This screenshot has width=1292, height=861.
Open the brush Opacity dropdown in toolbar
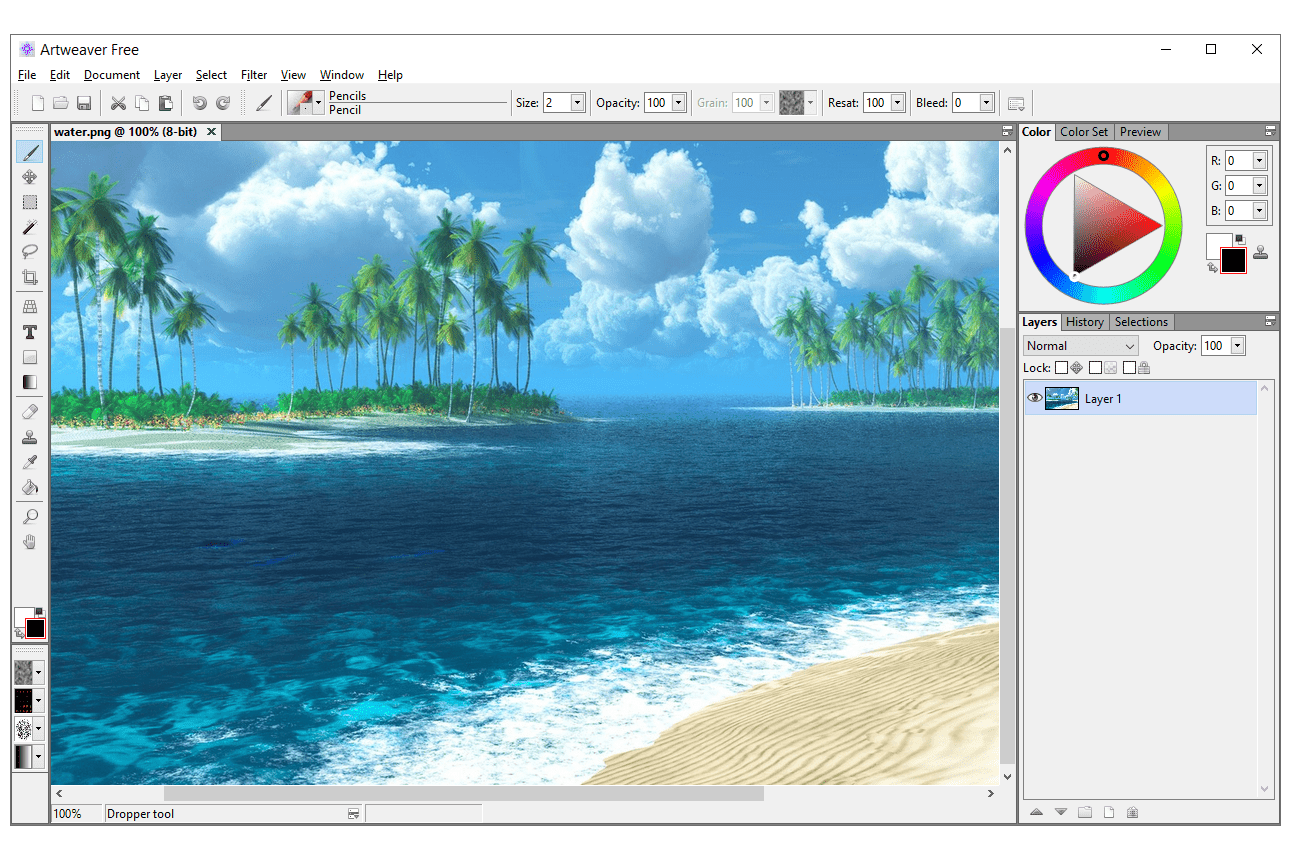(x=678, y=103)
